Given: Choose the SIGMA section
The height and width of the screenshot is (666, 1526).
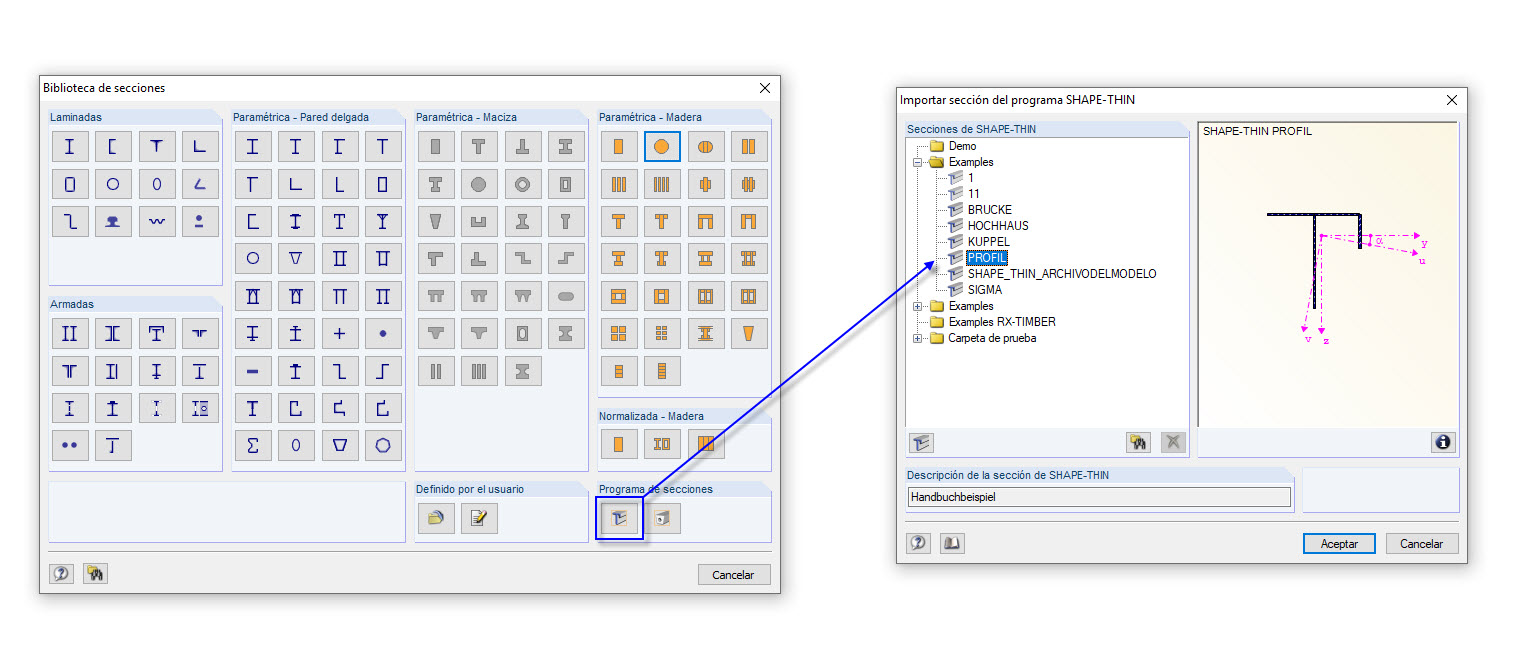Looking at the screenshot, I should coord(984,290).
